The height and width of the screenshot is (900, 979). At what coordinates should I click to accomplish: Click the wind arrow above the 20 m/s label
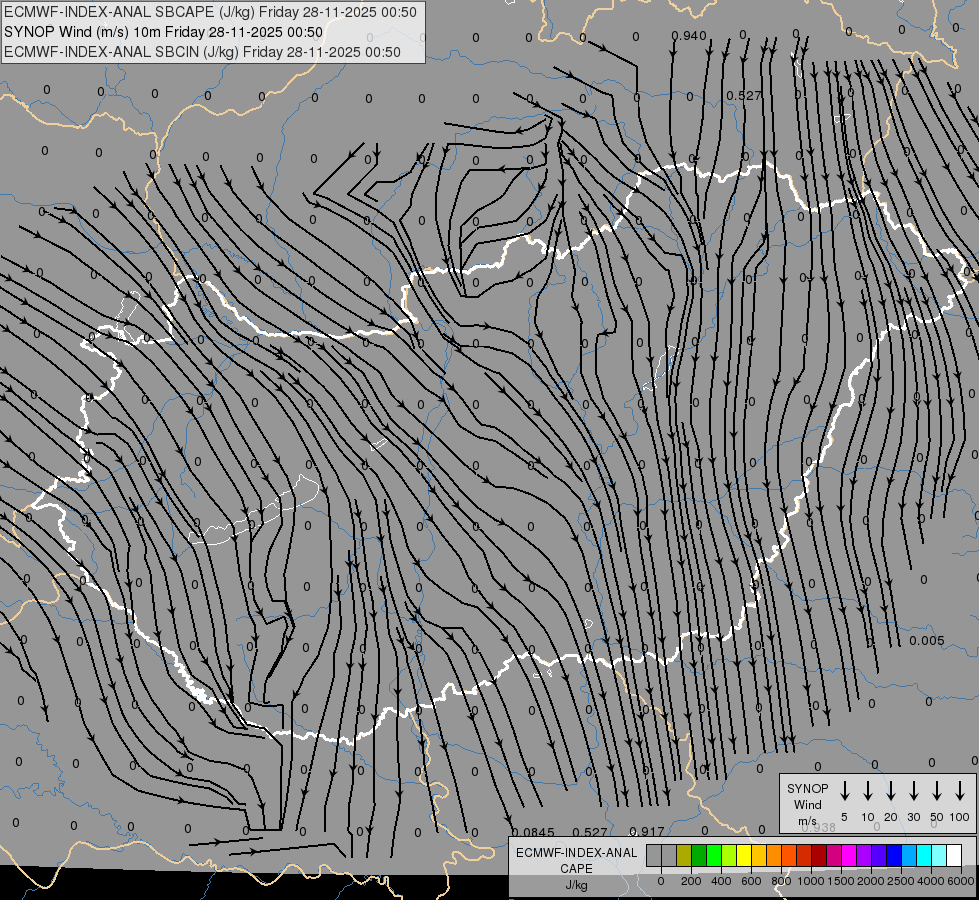click(891, 791)
